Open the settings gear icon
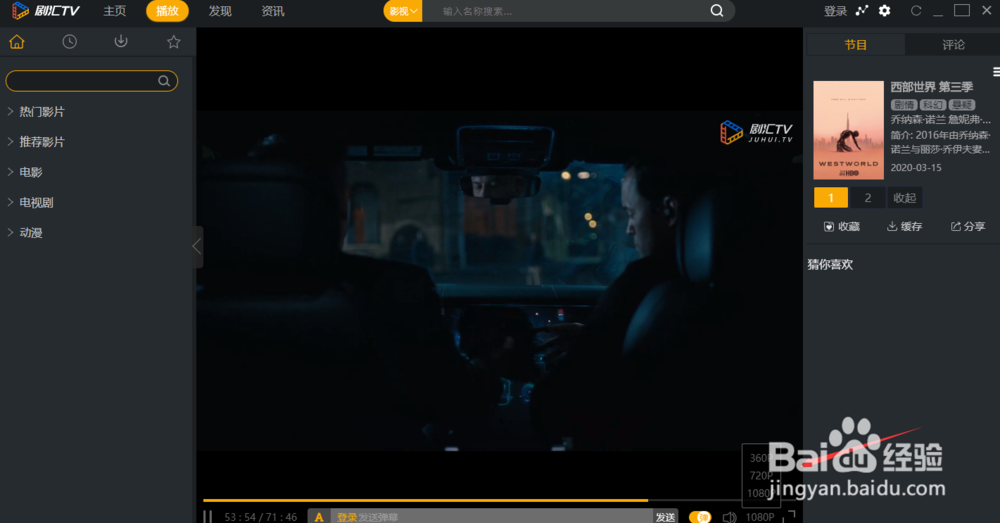This screenshot has width=1000, height=523. [885, 11]
